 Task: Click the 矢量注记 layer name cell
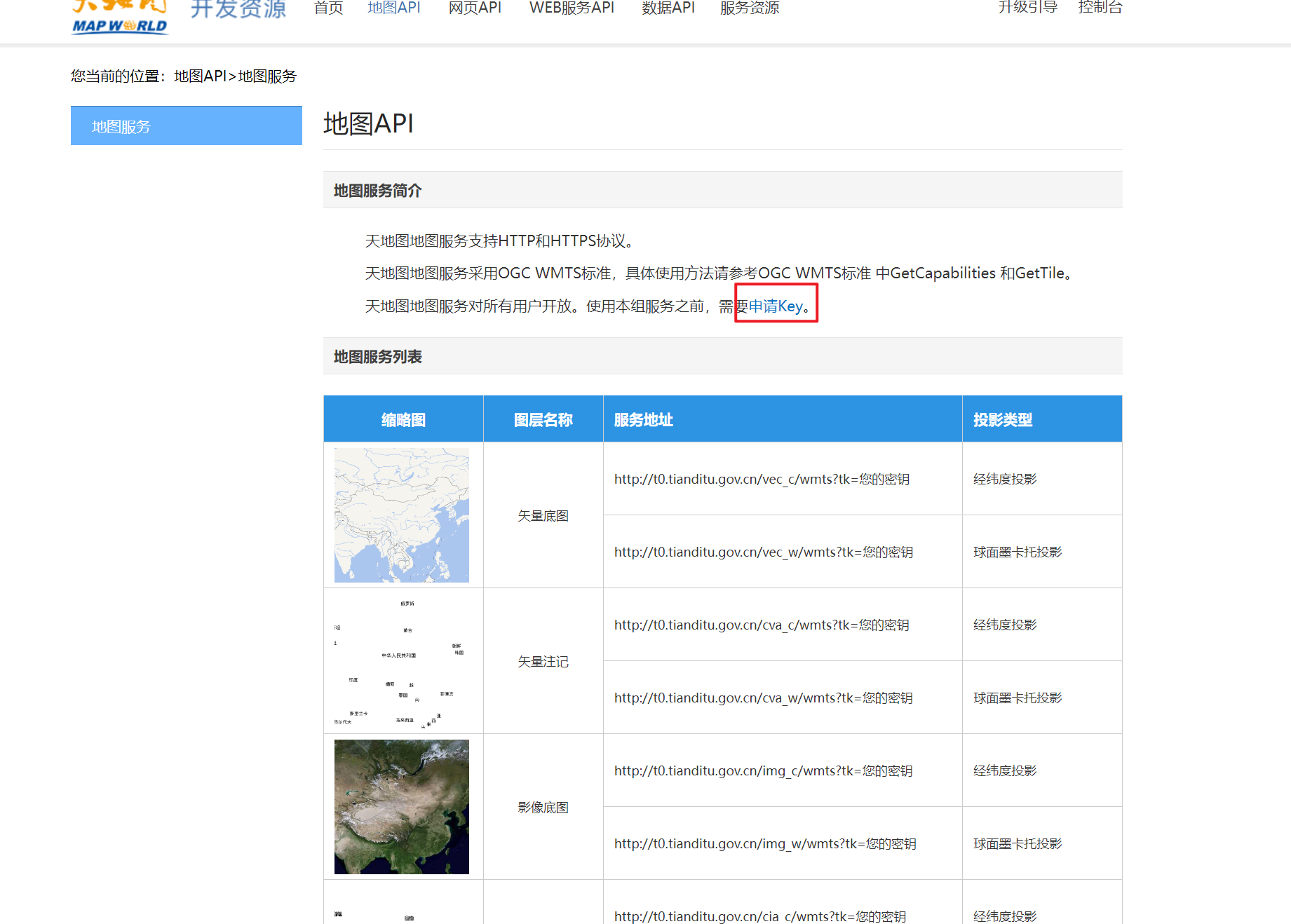click(543, 661)
